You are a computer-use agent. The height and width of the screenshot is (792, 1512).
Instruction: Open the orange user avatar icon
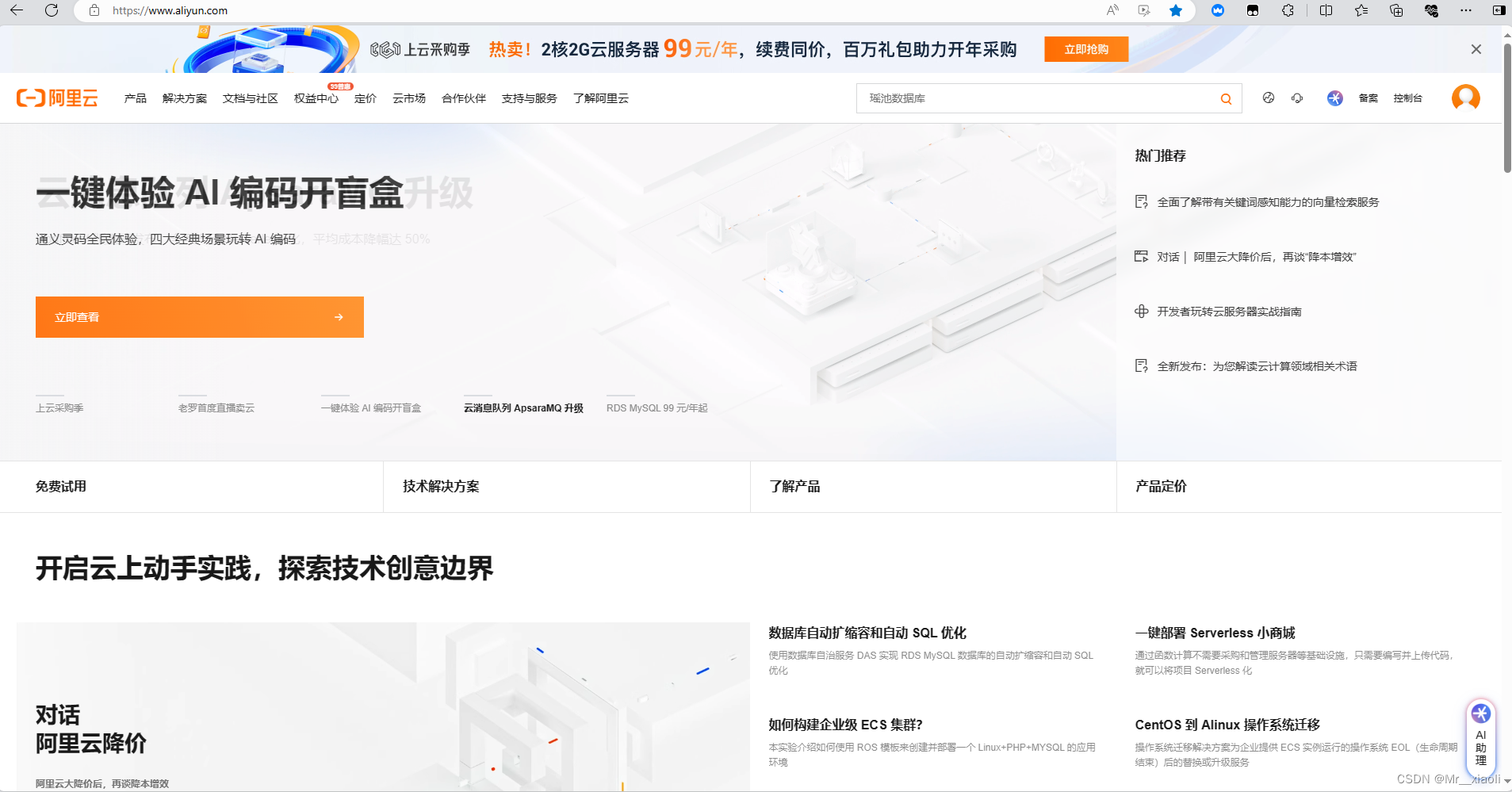pos(1465,98)
